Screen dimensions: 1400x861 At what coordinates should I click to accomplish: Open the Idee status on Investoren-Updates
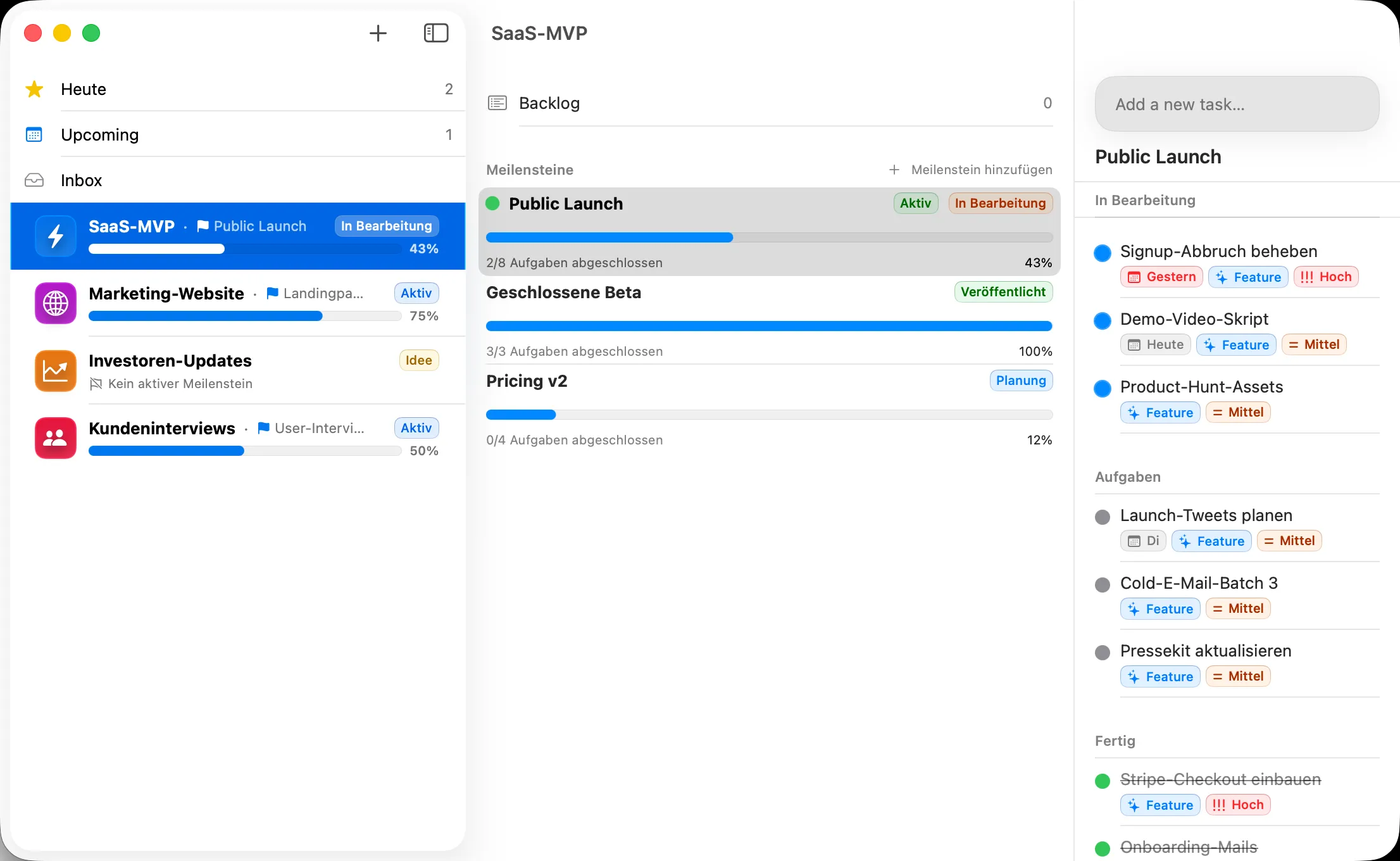418,360
